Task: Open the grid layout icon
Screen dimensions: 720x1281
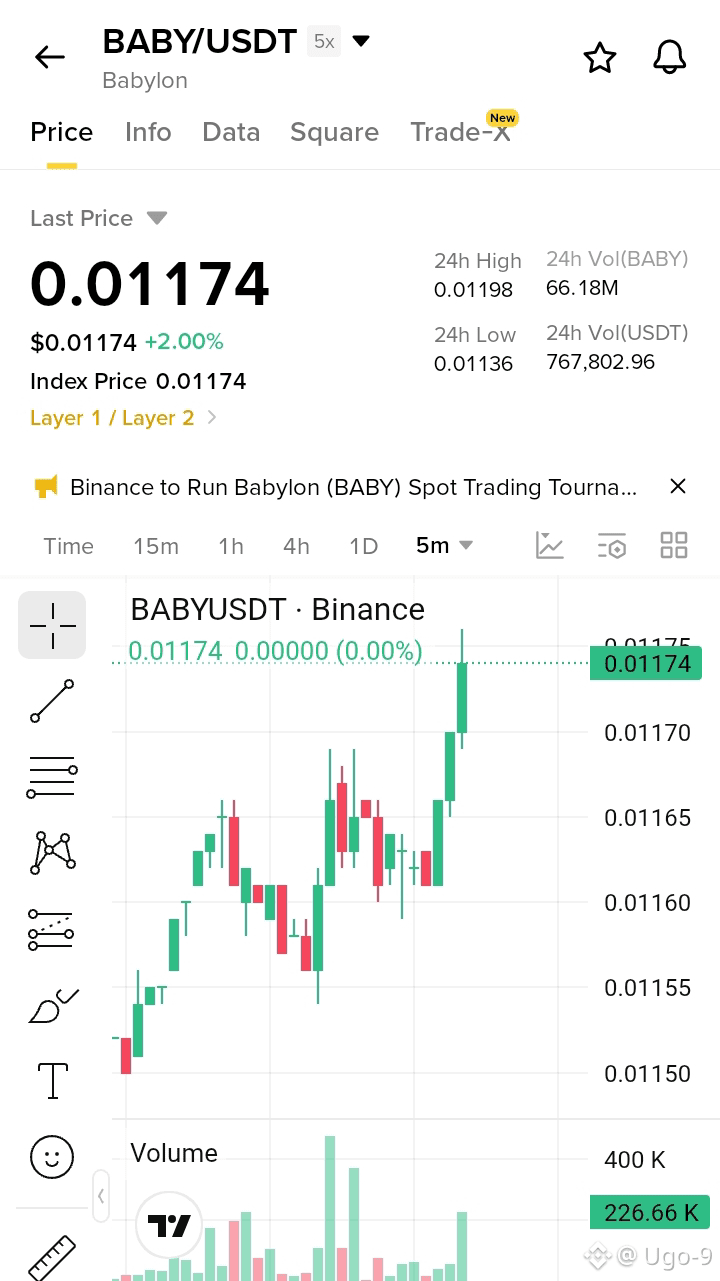Action: pyautogui.click(x=674, y=545)
